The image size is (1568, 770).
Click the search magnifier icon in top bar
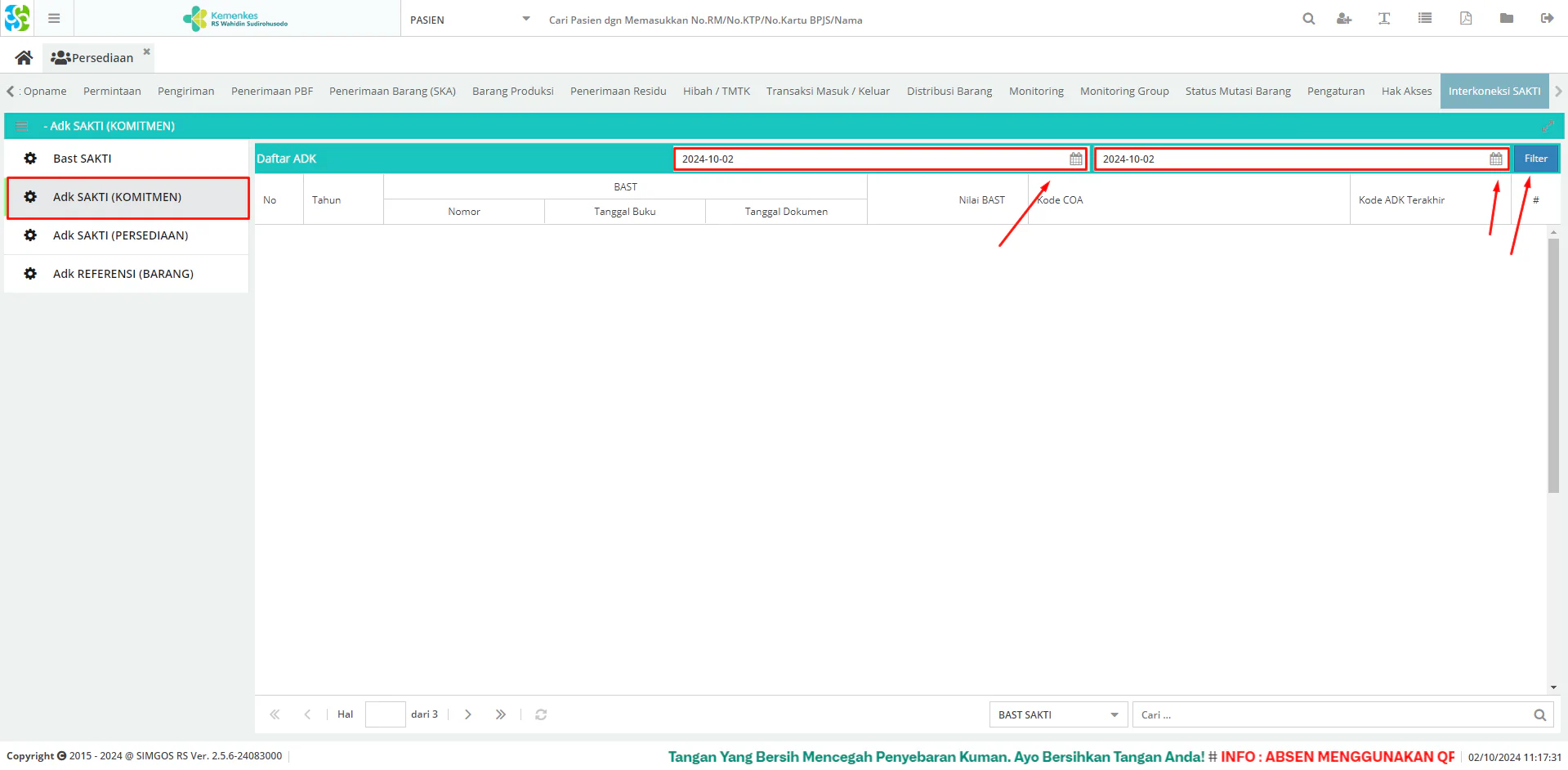point(1308,19)
